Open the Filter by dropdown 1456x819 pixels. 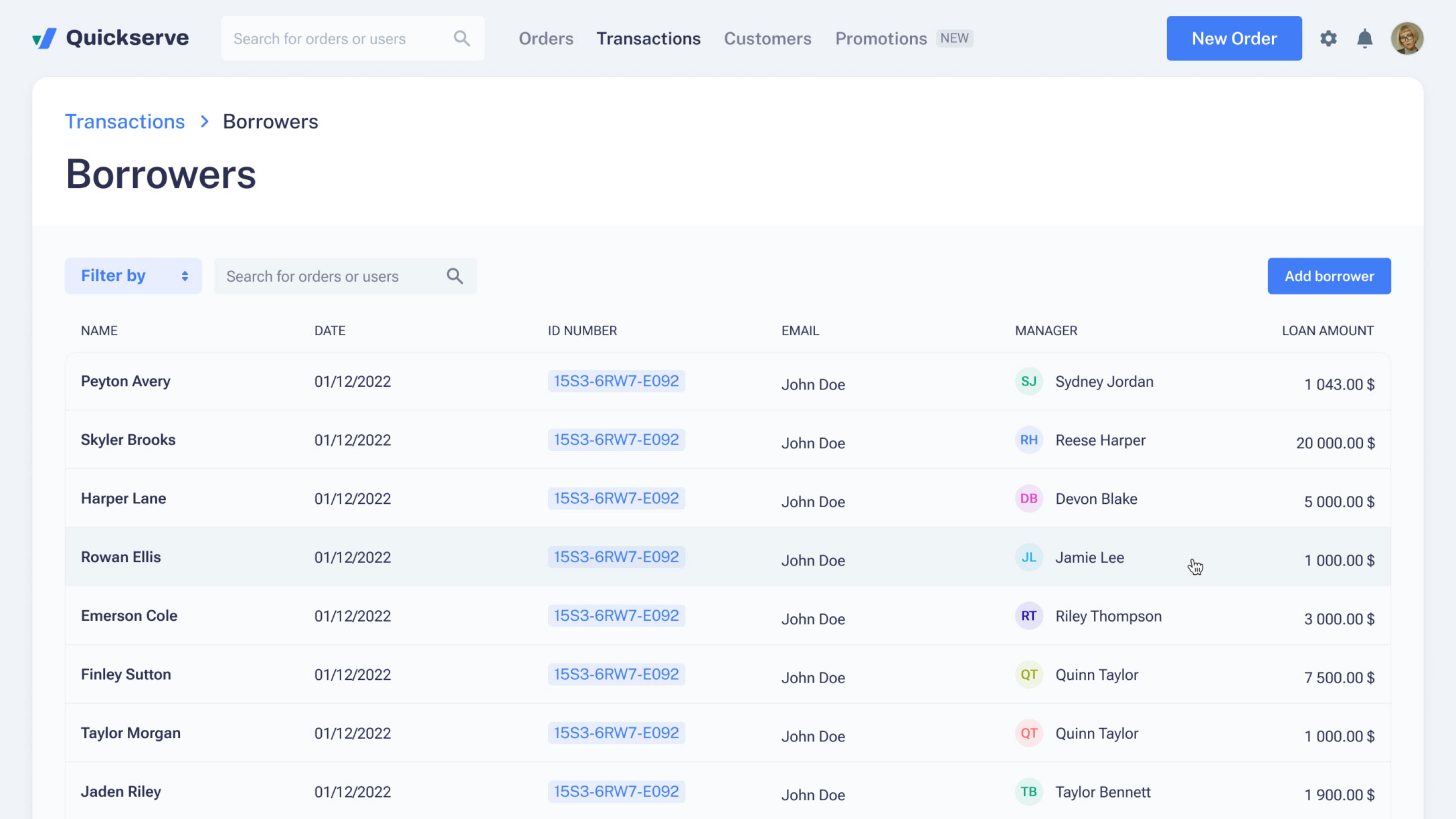pos(133,276)
